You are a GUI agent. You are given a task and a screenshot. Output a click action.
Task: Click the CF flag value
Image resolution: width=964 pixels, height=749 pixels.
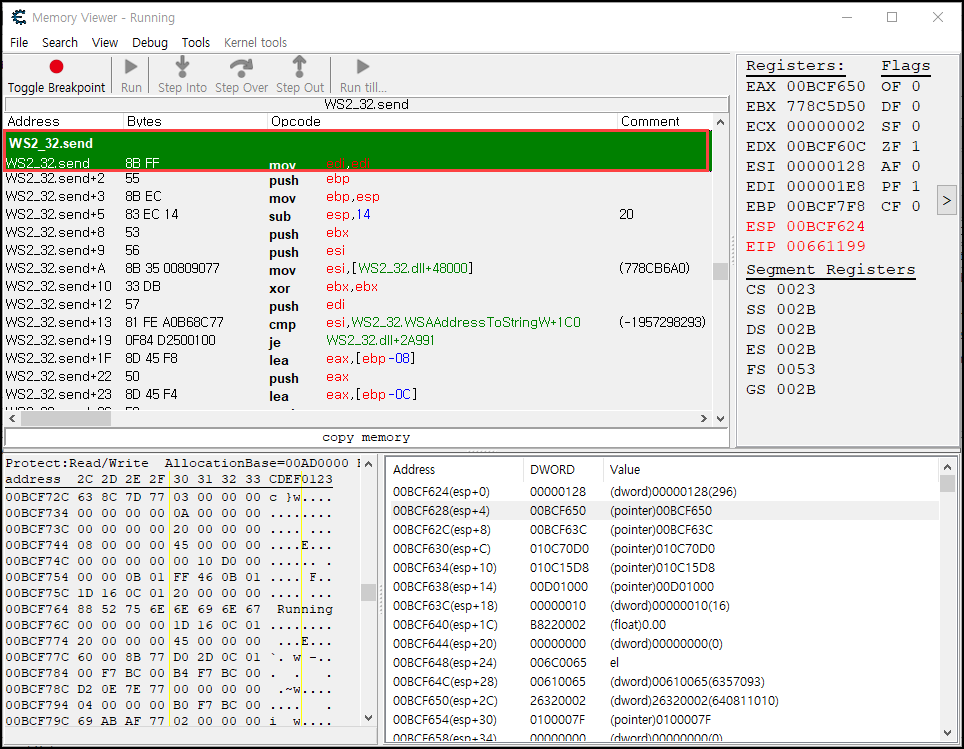pos(915,207)
